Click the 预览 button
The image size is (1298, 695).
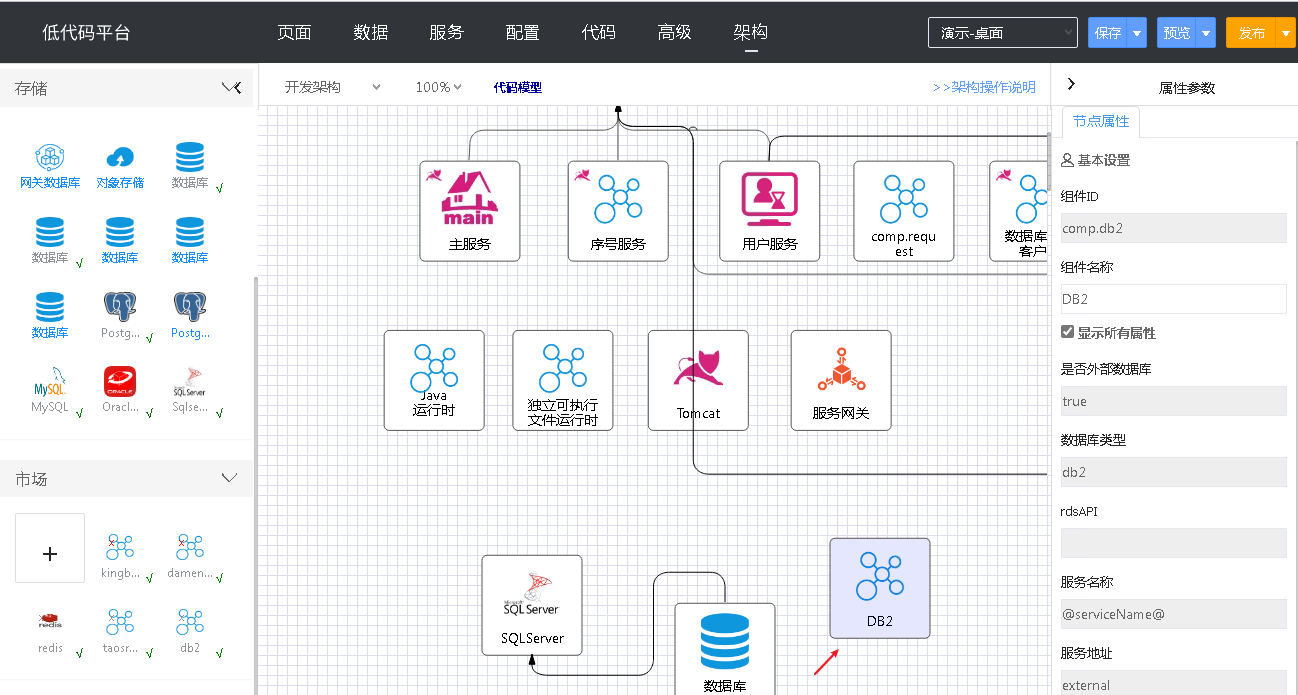[1176, 33]
